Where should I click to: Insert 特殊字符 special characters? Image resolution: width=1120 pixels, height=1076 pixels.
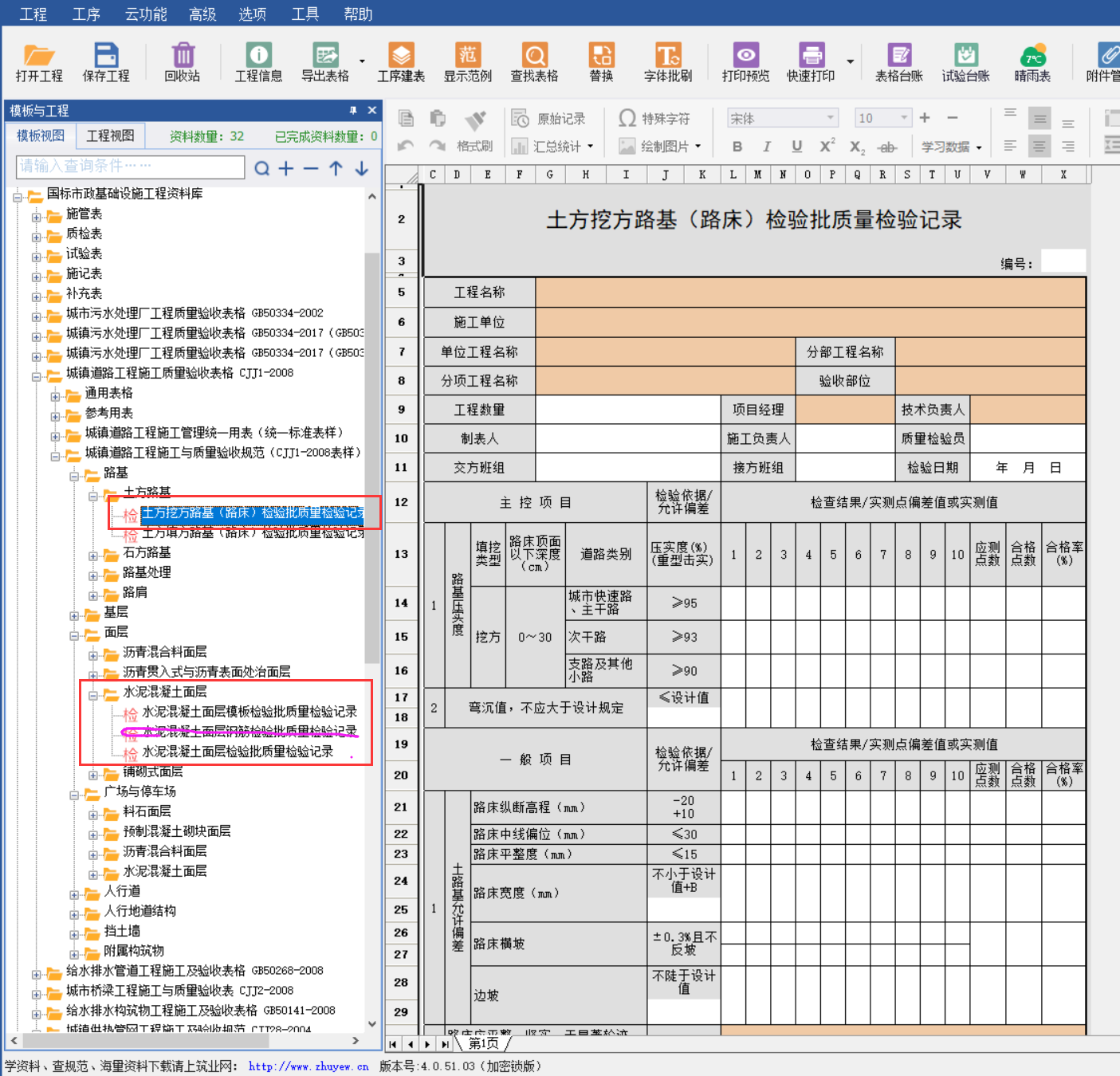[654, 119]
